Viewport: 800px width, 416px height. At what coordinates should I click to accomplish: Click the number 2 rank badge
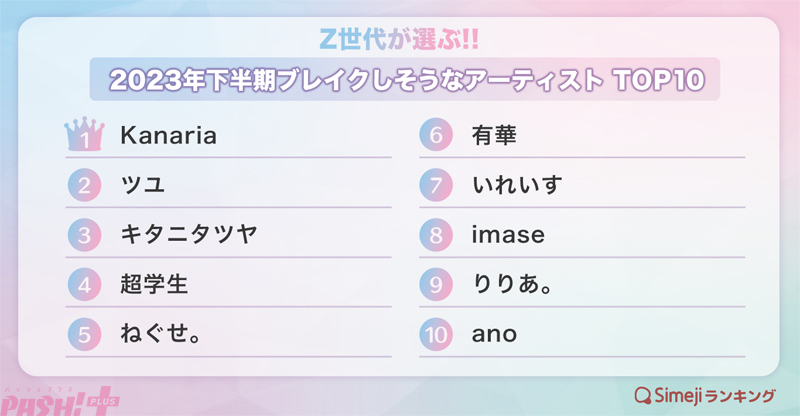click(86, 186)
